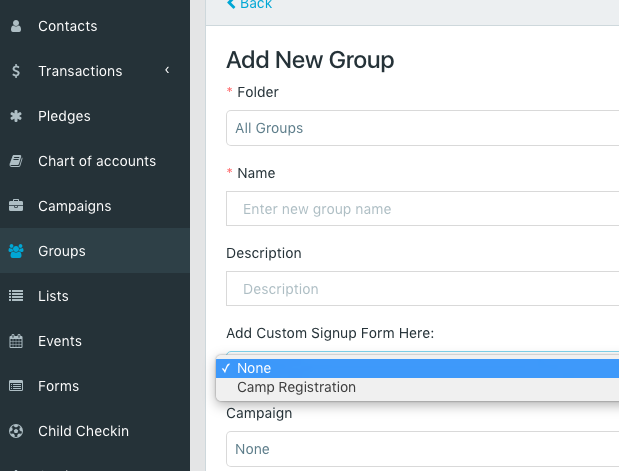Image resolution: width=619 pixels, height=471 pixels.
Task: Focus the Description text field
Action: pos(422,289)
